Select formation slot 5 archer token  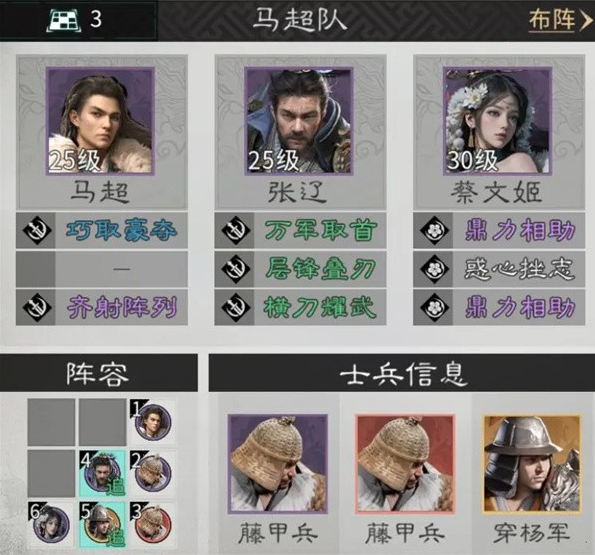102,525
